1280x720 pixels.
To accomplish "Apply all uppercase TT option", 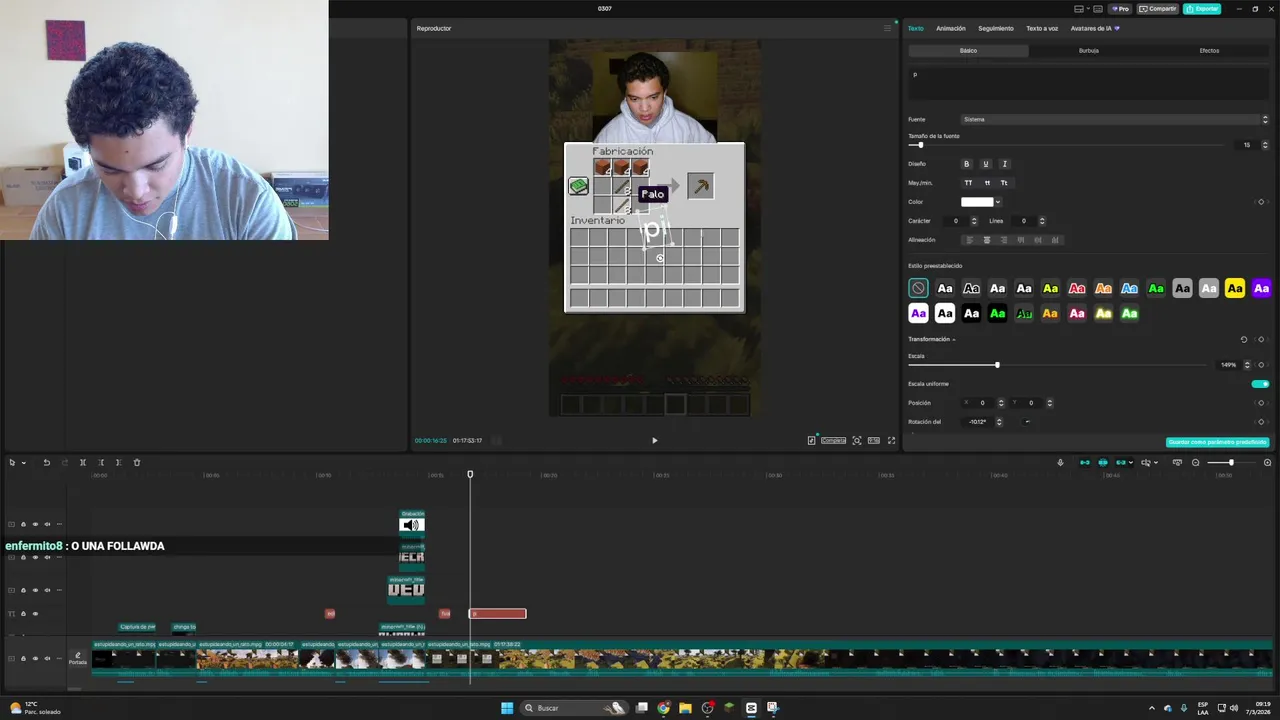I will [x=968, y=183].
